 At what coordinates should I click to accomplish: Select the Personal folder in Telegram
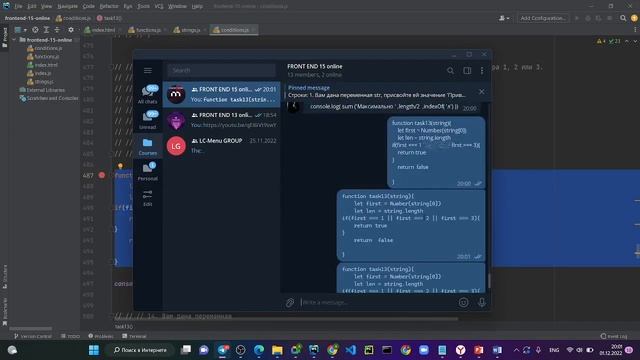148,171
